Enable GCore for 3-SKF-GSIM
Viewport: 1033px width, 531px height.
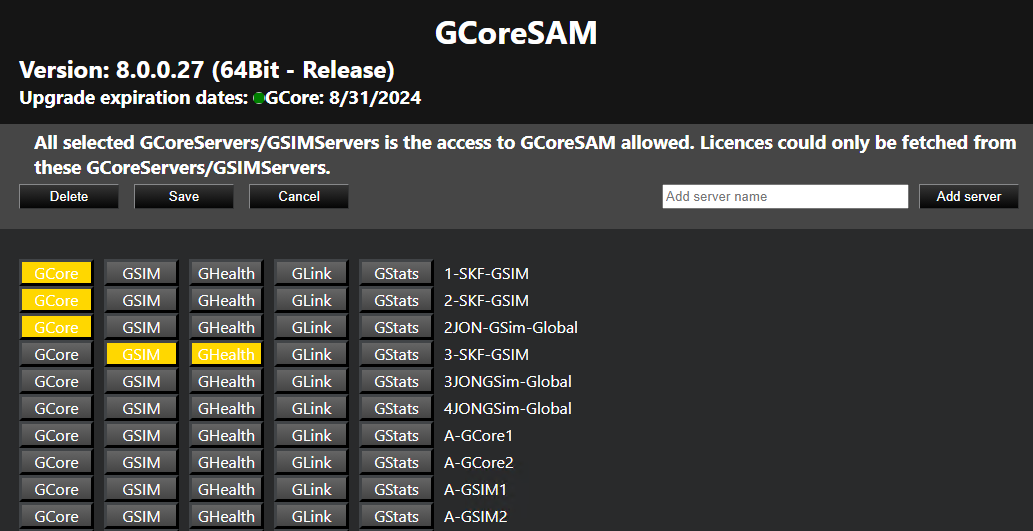[x=56, y=354]
